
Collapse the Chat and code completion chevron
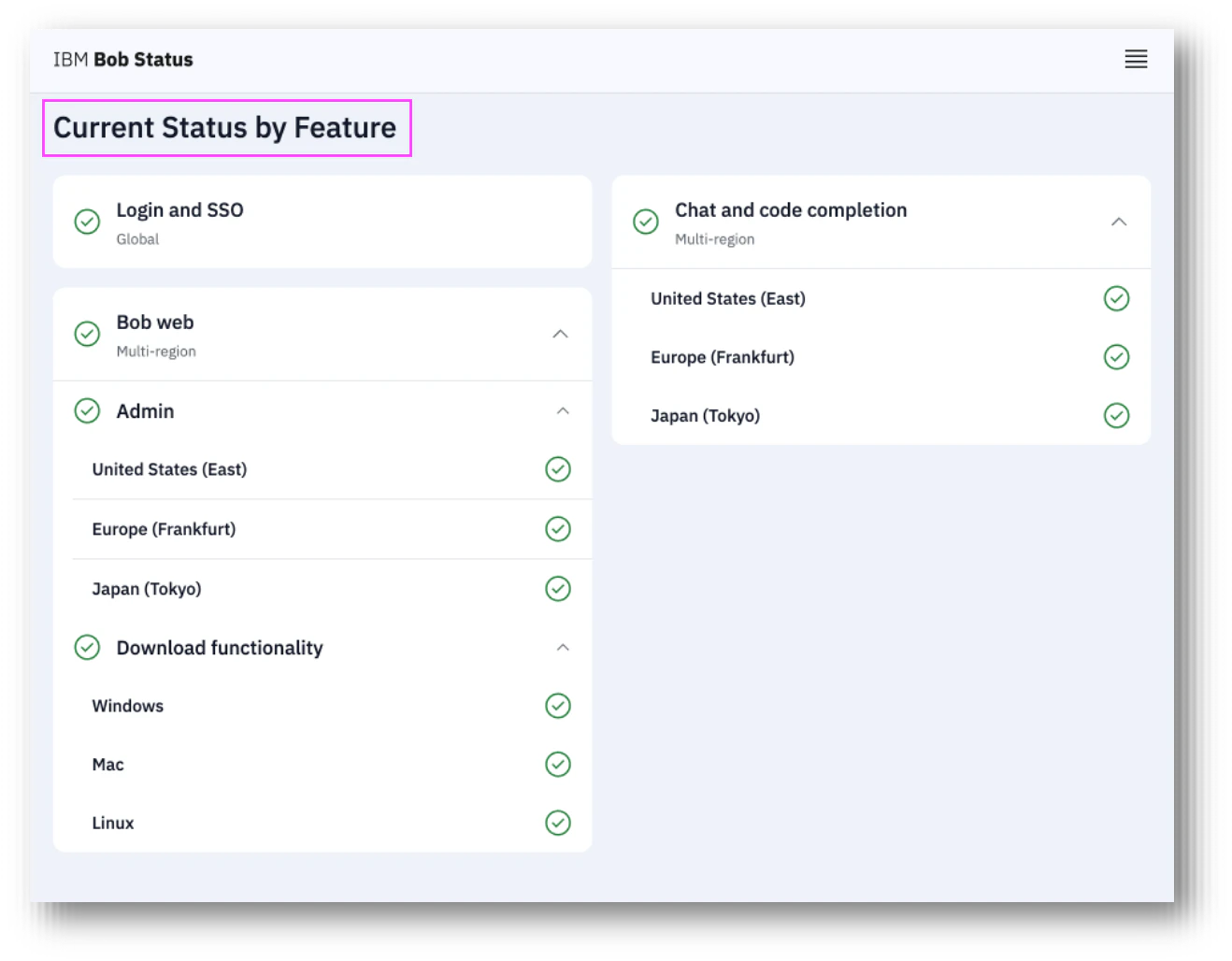point(1119,222)
